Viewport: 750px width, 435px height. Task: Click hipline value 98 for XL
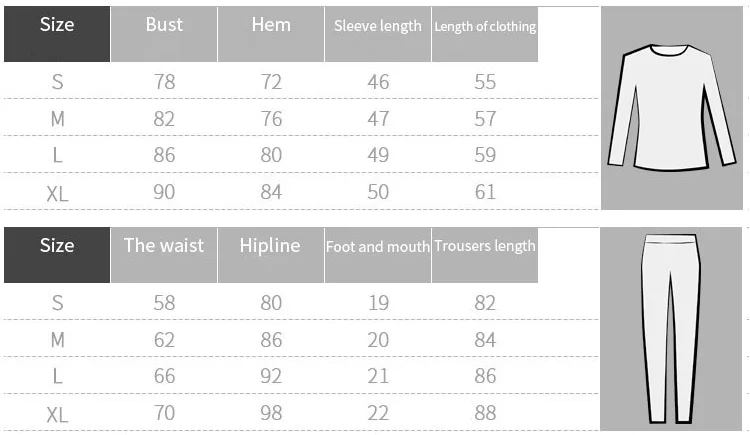pos(271,413)
